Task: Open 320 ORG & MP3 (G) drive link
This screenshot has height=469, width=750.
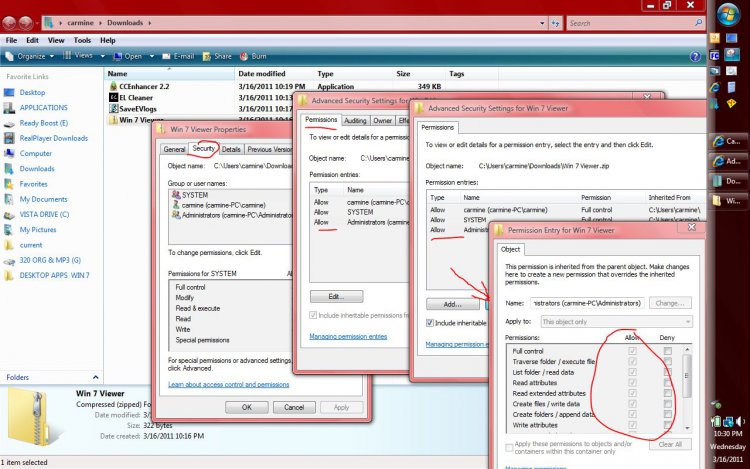Action: 50,261
